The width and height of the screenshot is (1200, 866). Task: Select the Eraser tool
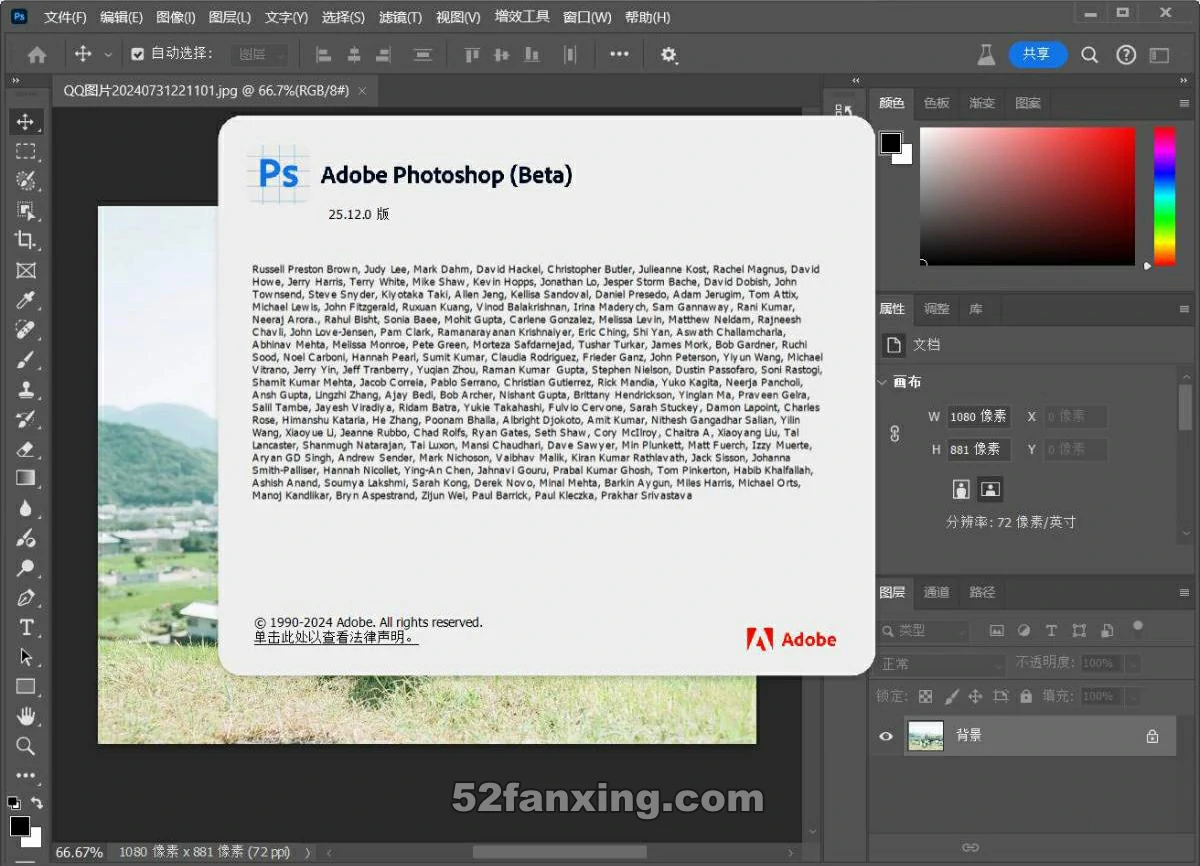[x=26, y=448]
